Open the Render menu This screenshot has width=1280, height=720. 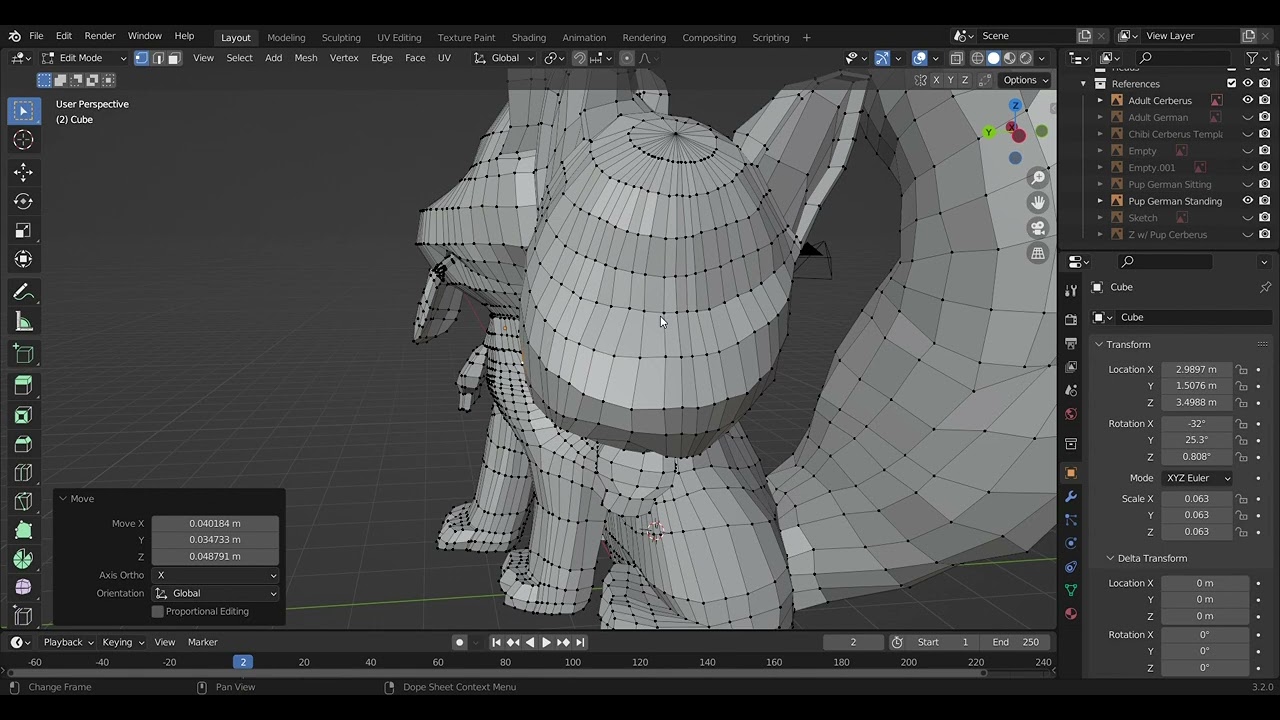(x=100, y=36)
